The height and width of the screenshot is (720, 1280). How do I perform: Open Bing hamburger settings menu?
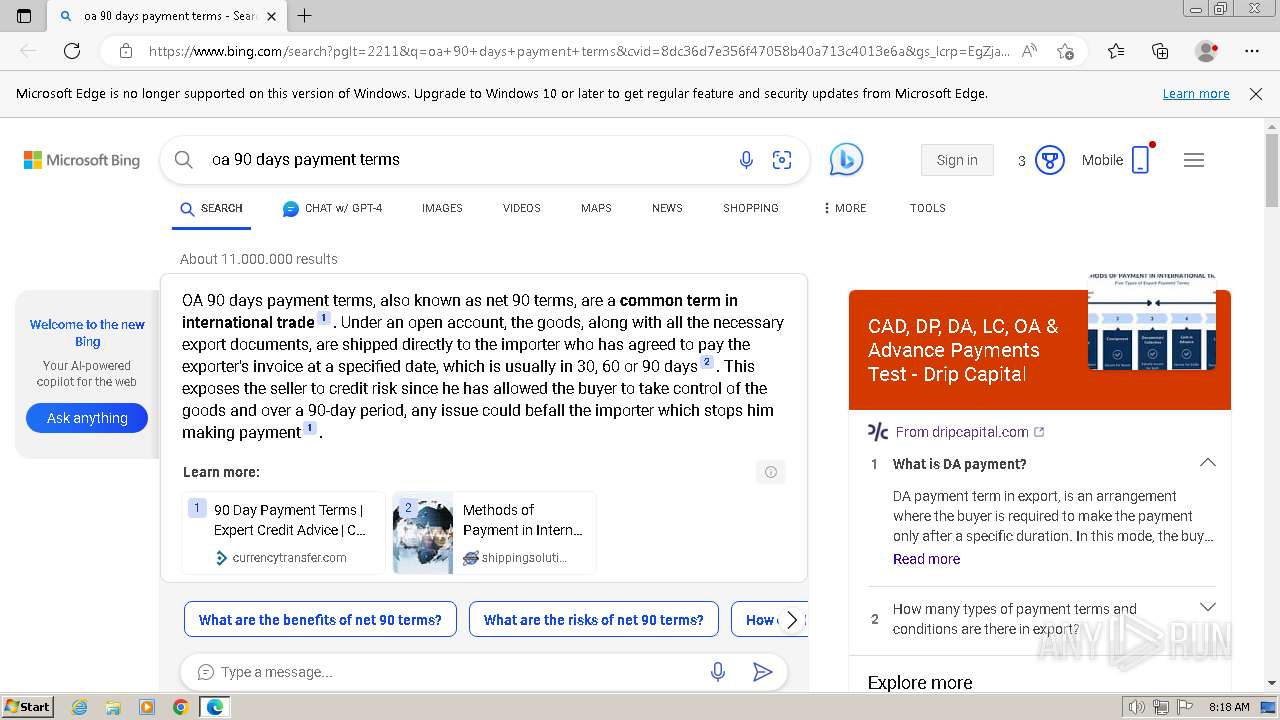1194,160
